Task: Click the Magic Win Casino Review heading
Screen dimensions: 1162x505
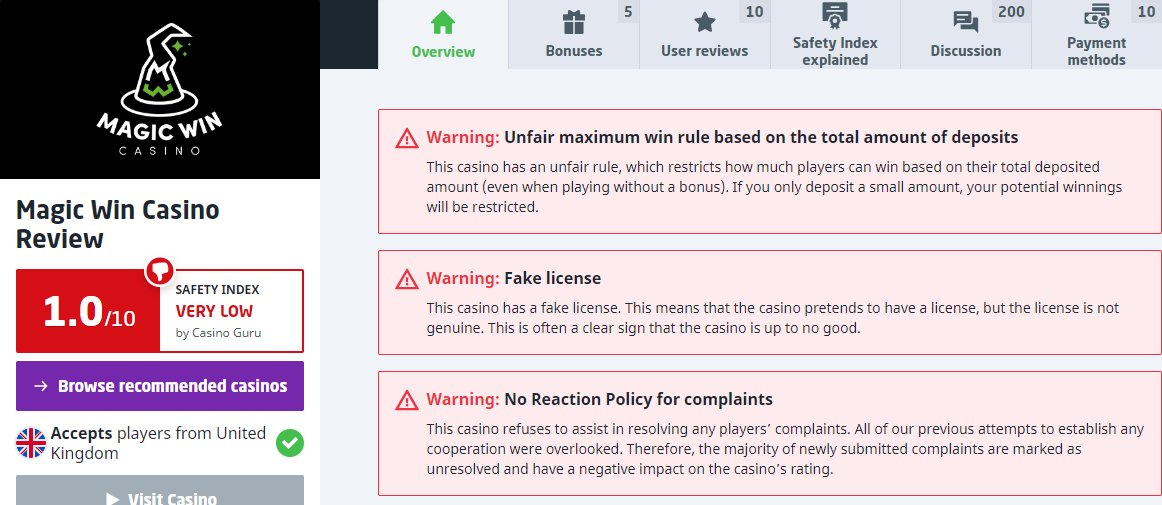Action: [118, 224]
